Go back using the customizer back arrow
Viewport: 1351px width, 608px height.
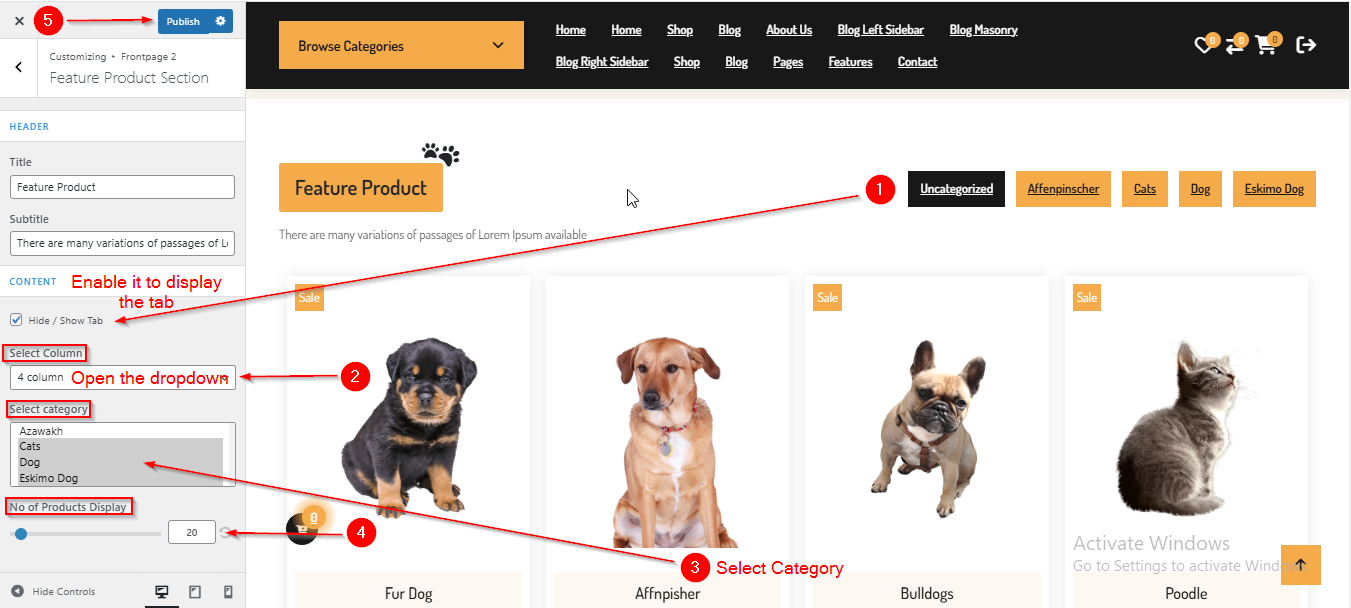click(x=19, y=67)
